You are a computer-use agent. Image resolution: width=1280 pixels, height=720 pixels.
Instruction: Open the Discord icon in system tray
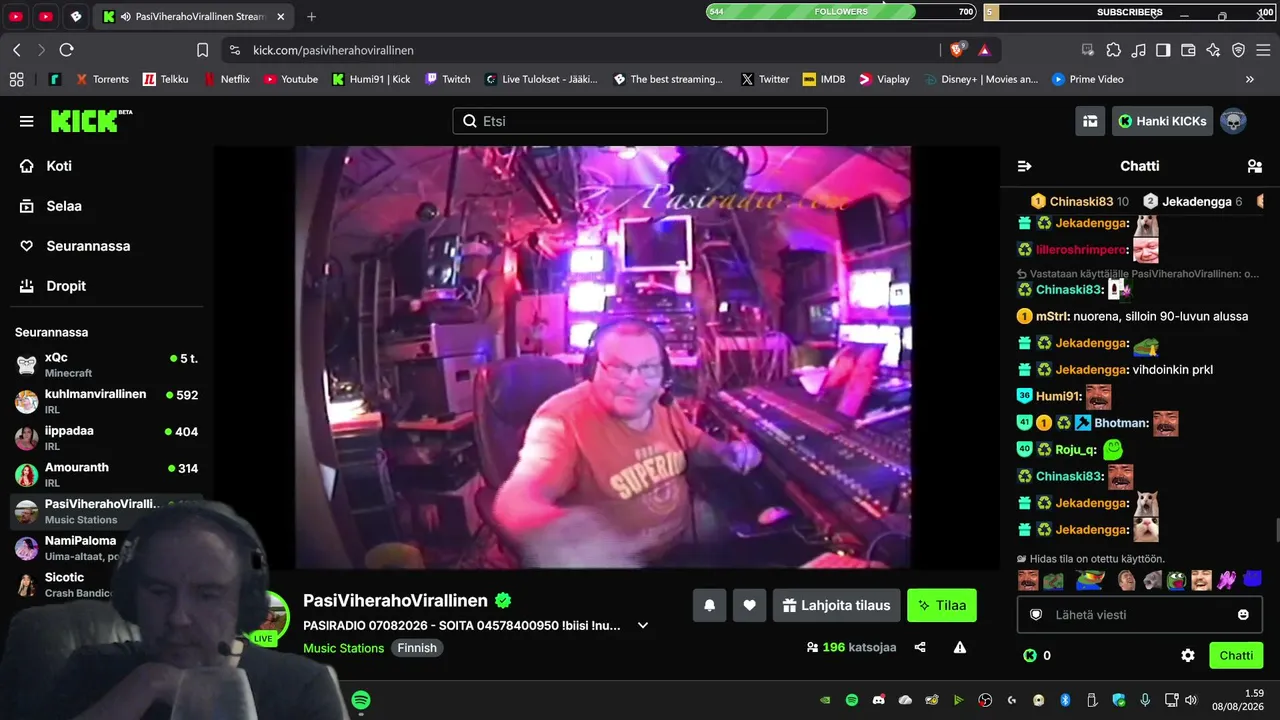(879, 700)
